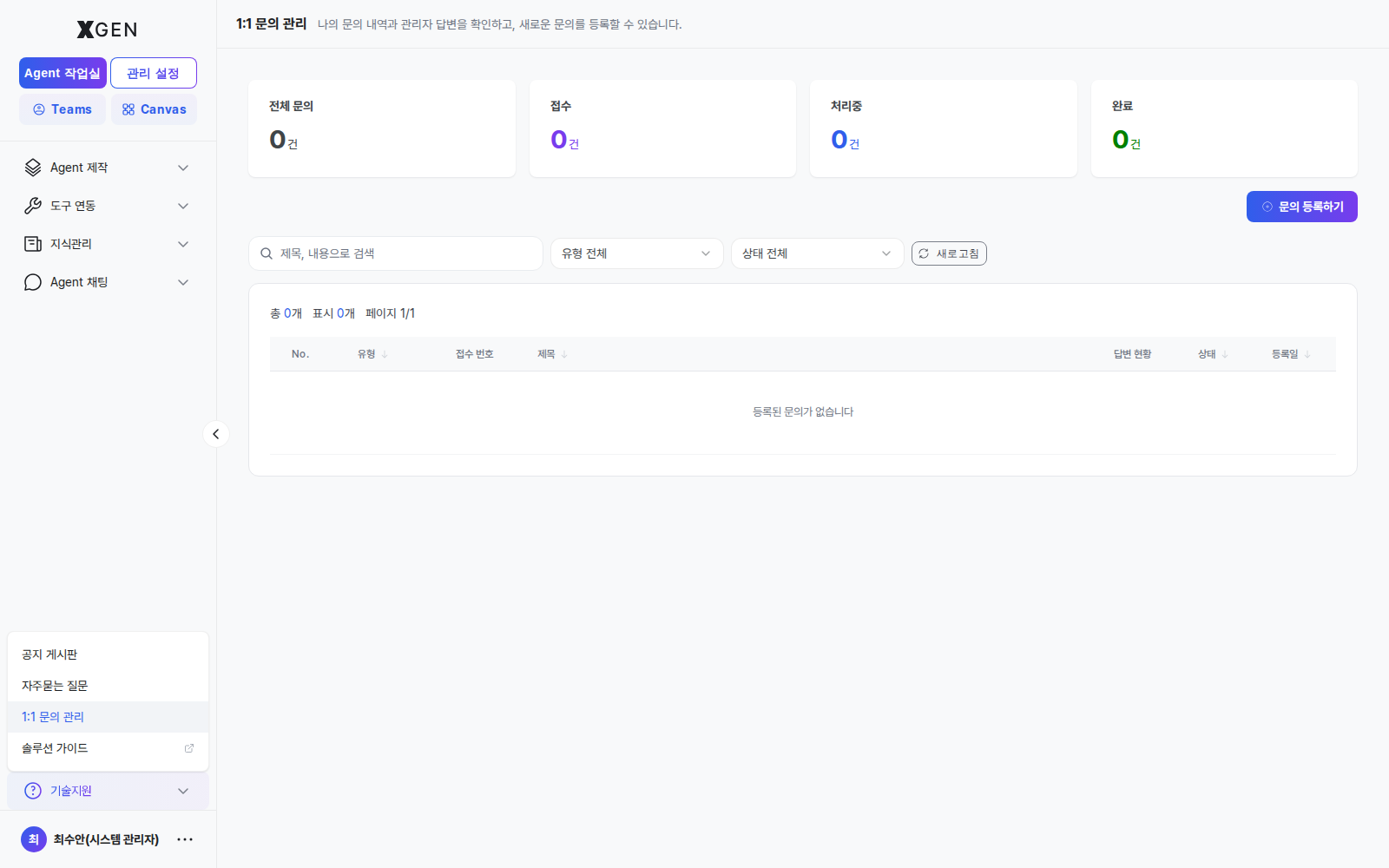Screen dimensions: 1389x868
Task: Collapse the 기술지원 section chevron
Action: pos(183,791)
